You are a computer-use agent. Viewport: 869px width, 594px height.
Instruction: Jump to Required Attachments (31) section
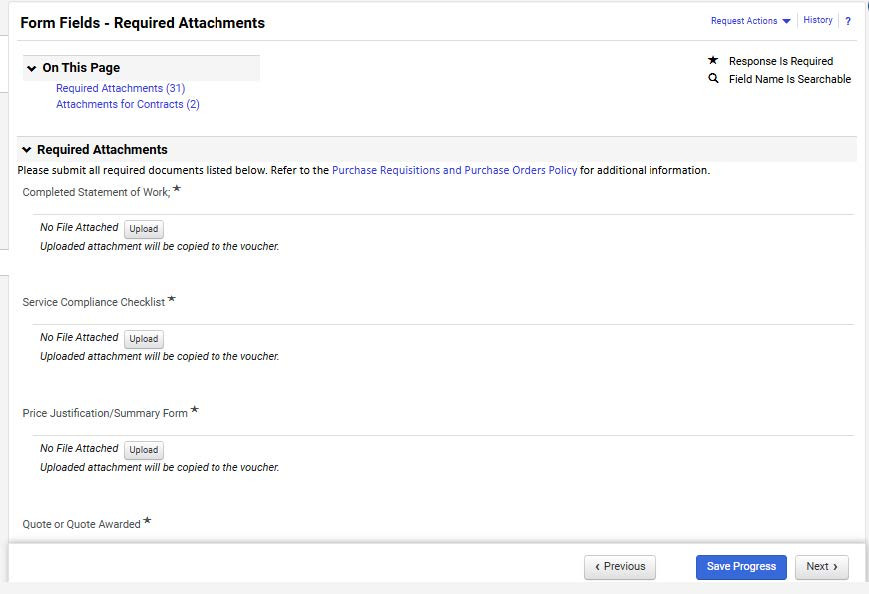pos(120,87)
